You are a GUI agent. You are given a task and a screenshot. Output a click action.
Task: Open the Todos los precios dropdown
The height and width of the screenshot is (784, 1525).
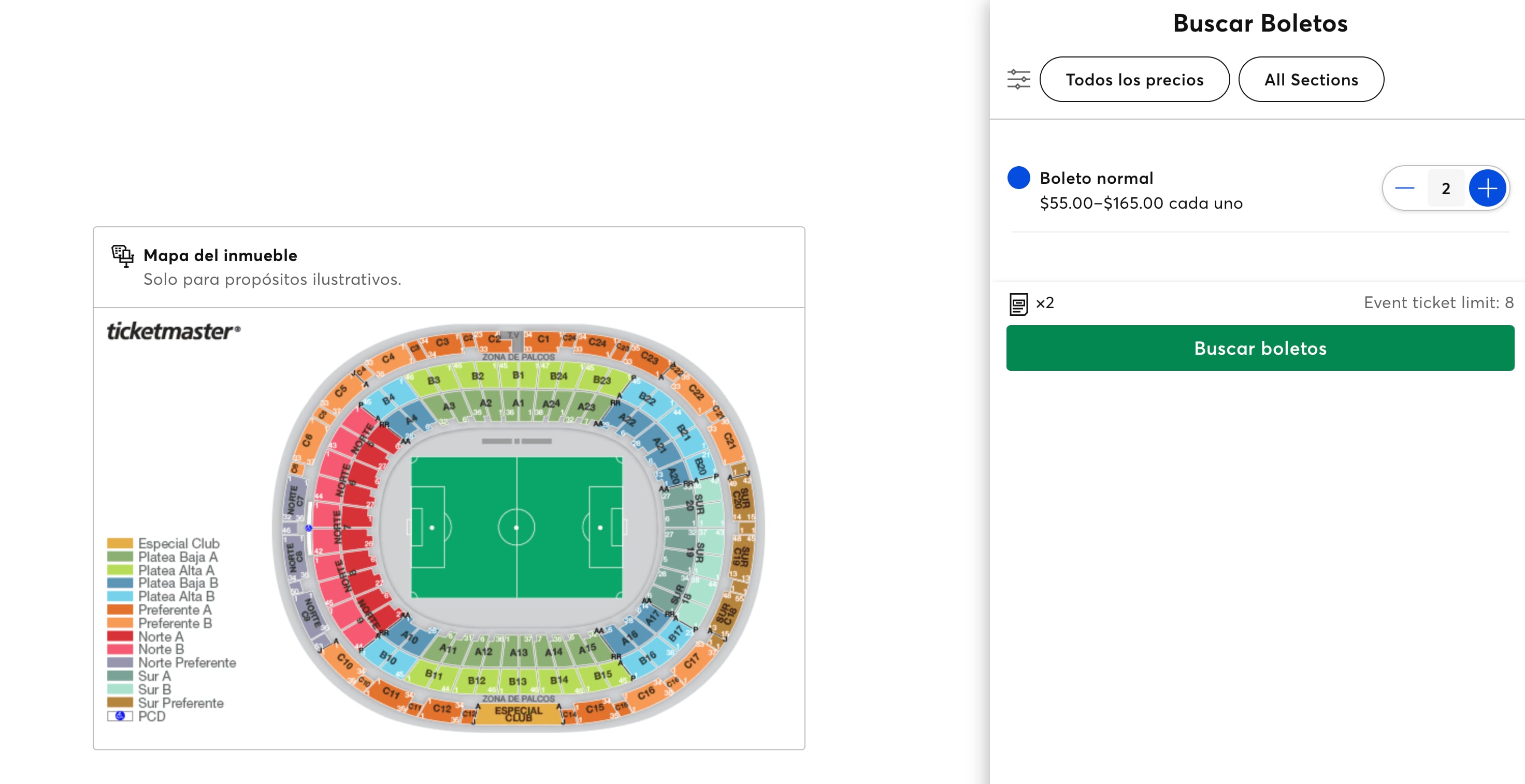tap(1134, 79)
